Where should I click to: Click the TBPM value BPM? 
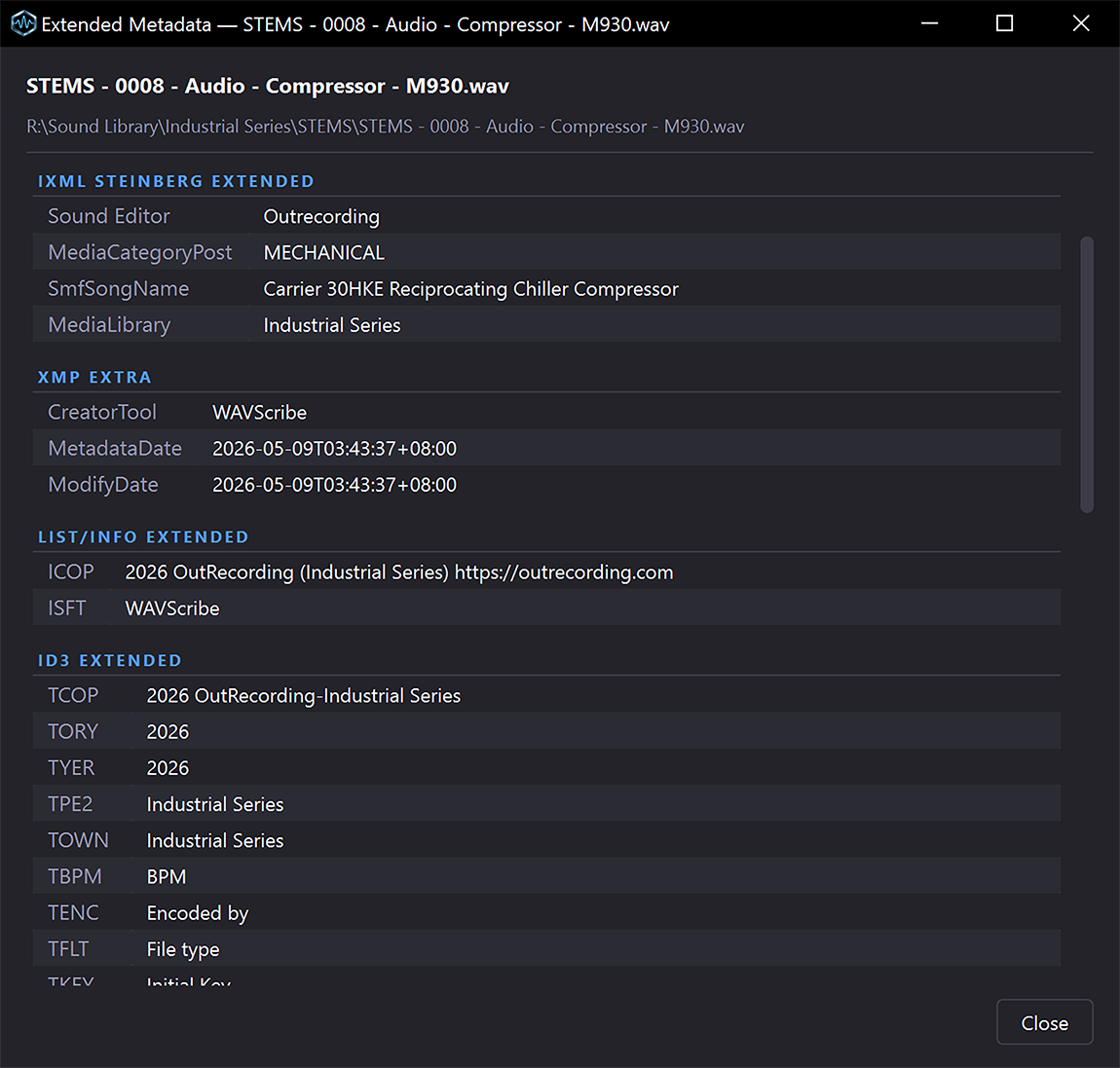(x=167, y=876)
